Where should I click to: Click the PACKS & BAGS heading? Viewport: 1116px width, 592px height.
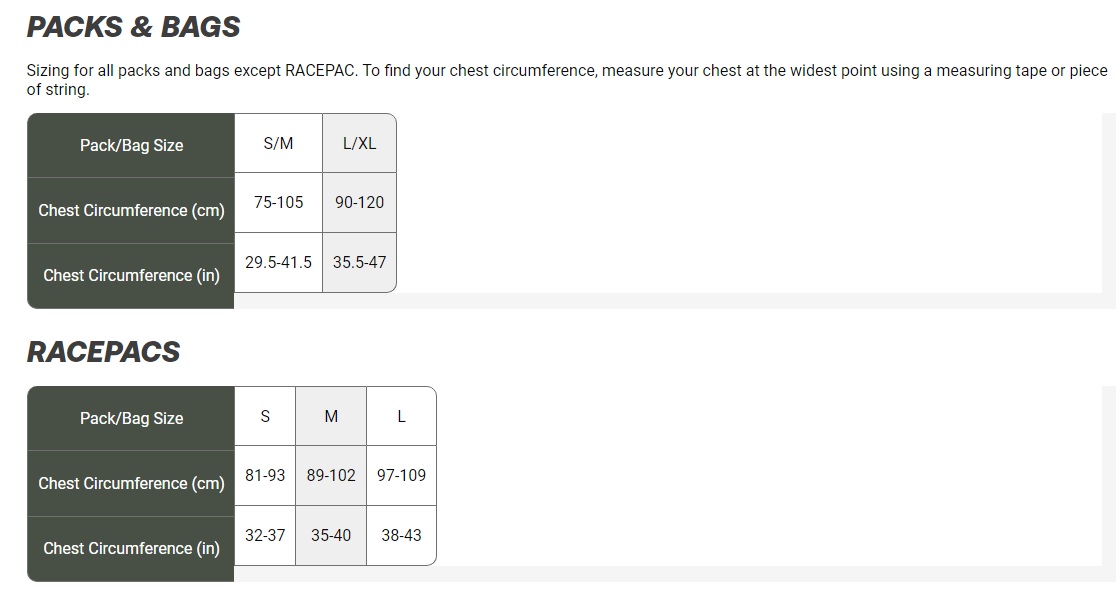point(133,27)
